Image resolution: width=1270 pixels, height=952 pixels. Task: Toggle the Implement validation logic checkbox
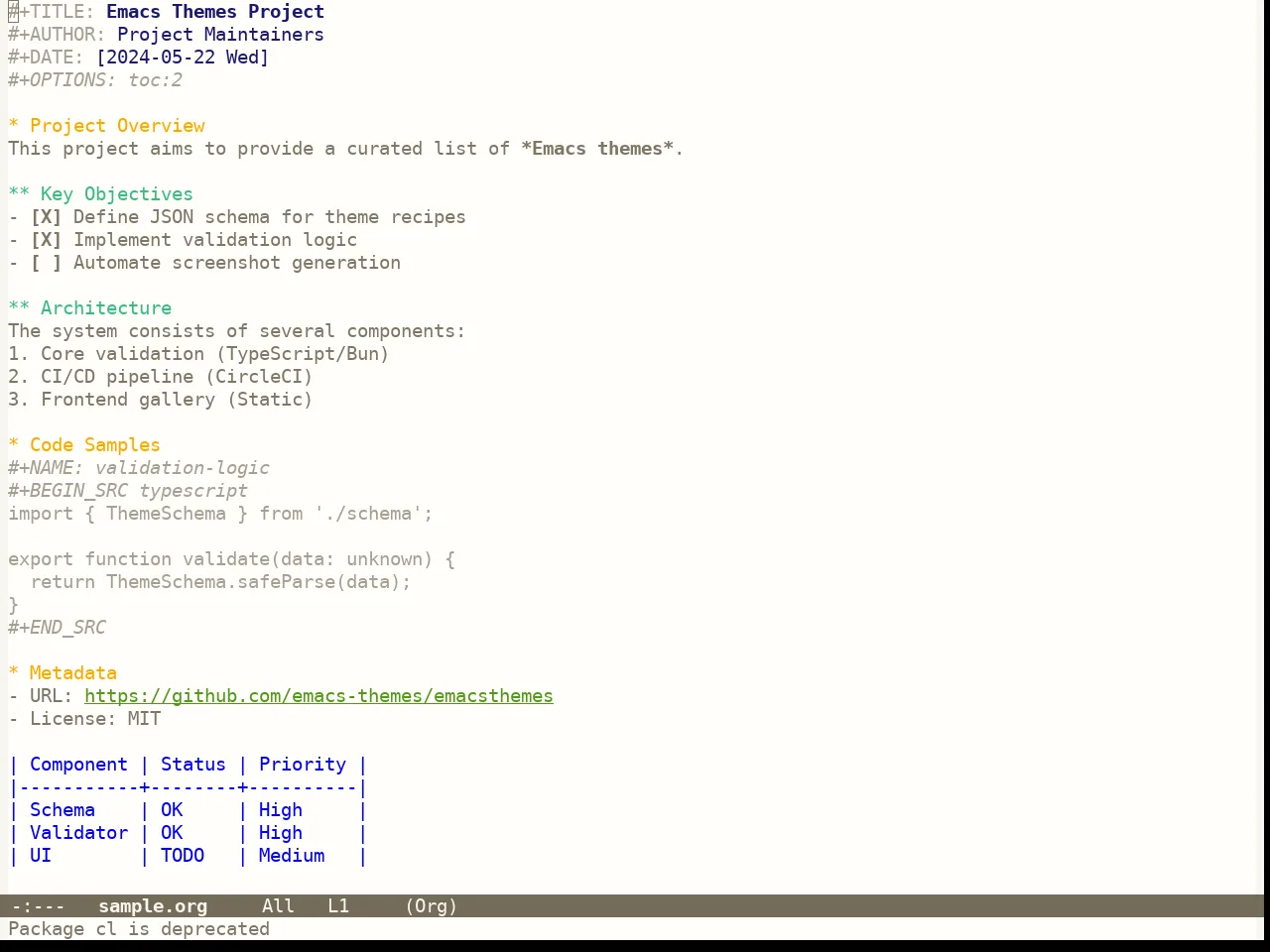point(46,240)
